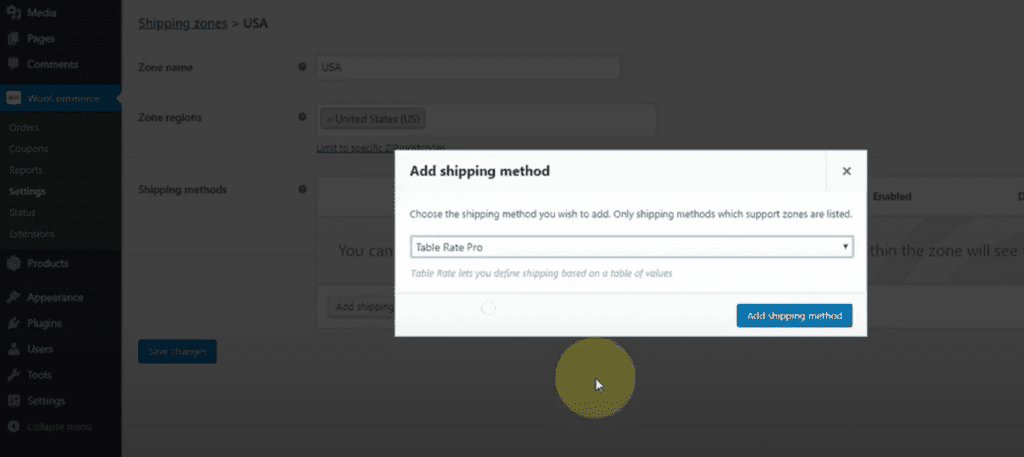Open the Users person icon

click(13, 349)
